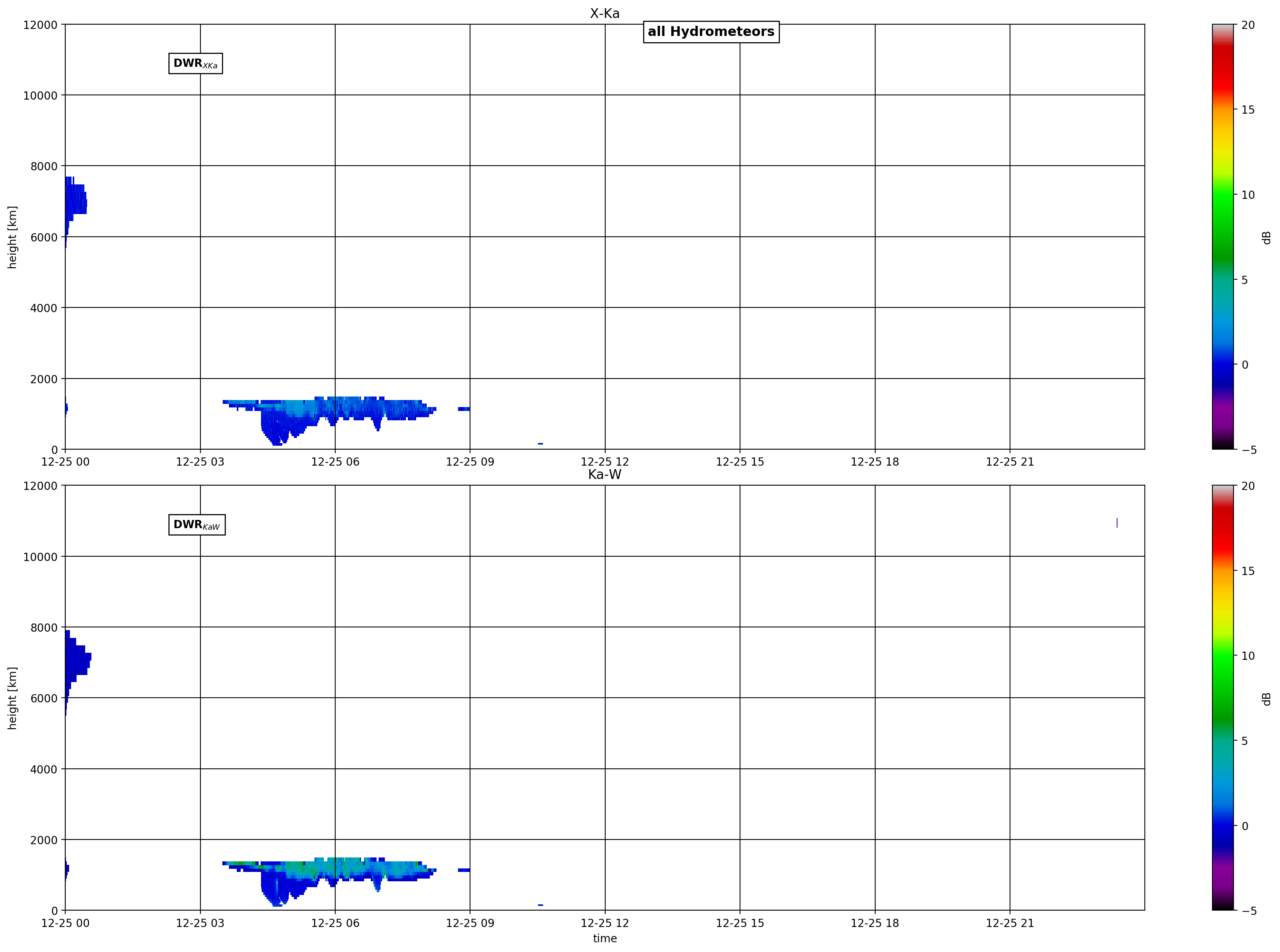The image size is (1280, 952).
Task: Click the "Ka-W" plot title
Action: click(x=604, y=474)
